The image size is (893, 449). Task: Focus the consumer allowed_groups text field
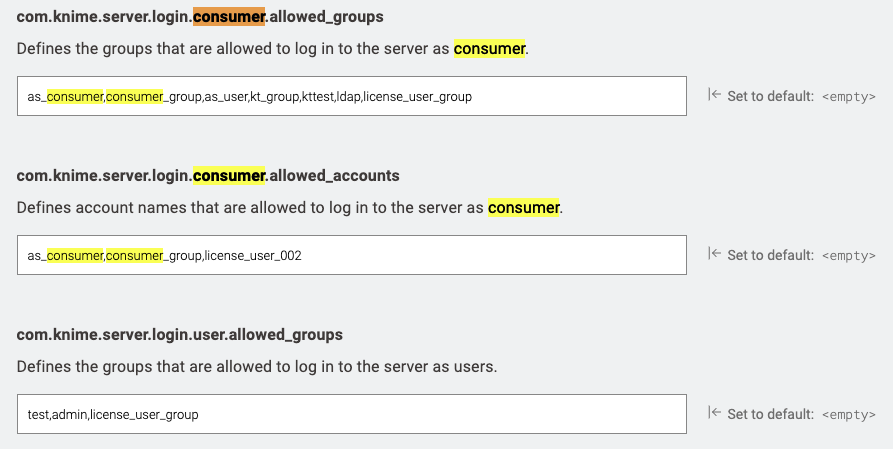(x=351, y=96)
